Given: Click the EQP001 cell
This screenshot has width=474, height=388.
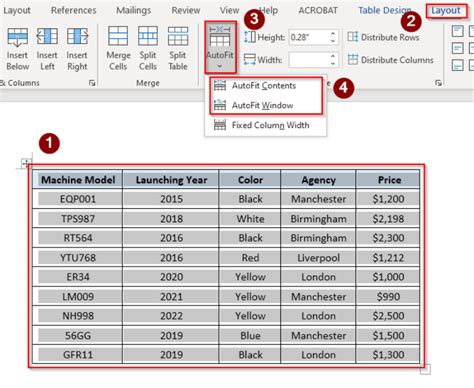Looking at the screenshot, I should point(78,199).
